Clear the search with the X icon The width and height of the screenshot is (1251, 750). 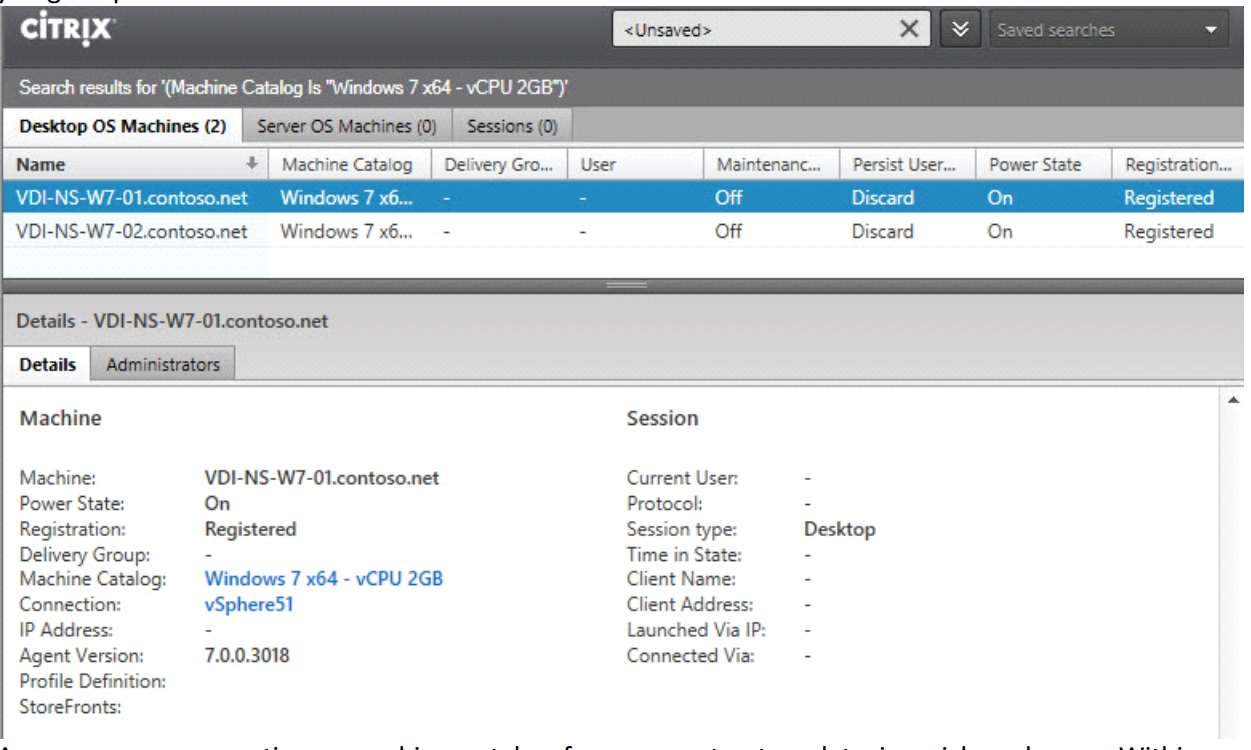coord(908,30)
